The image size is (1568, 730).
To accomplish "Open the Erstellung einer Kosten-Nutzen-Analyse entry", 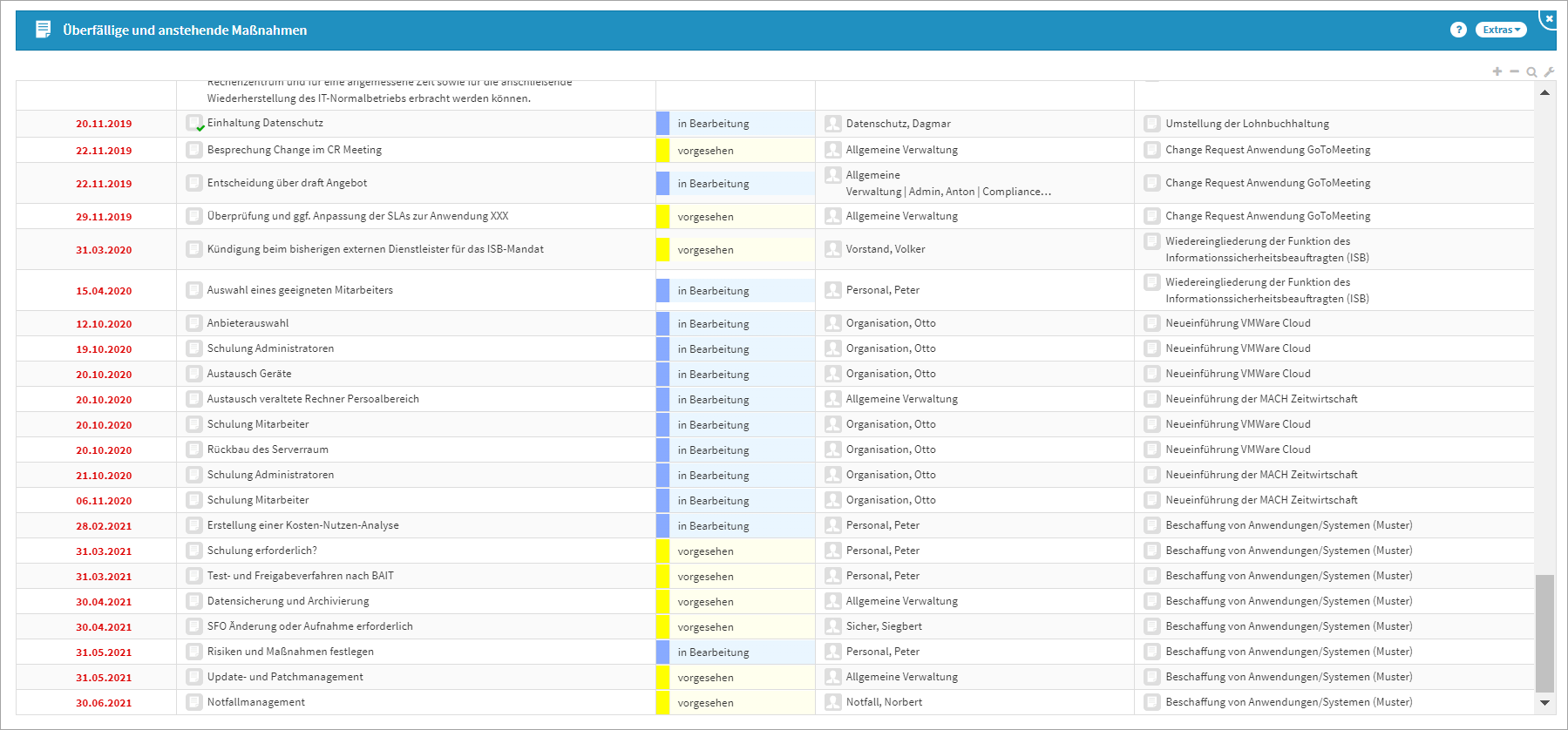I will click(302, 525).
